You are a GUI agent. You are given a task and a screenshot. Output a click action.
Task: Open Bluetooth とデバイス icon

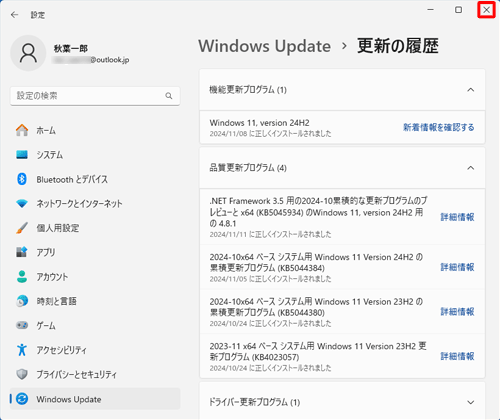point(22,179)
